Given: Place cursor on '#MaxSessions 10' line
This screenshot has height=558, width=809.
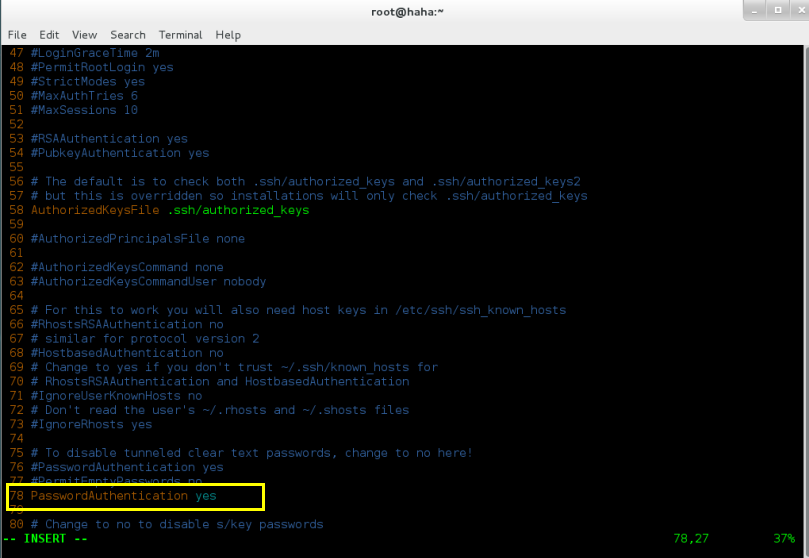Looking at the screenshot, I should point(84,110).
